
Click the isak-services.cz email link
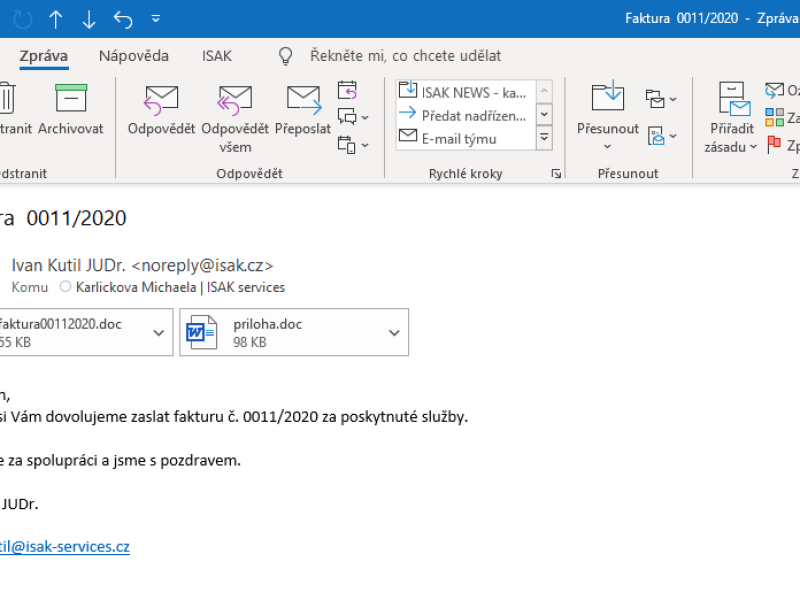coord(65,546)
